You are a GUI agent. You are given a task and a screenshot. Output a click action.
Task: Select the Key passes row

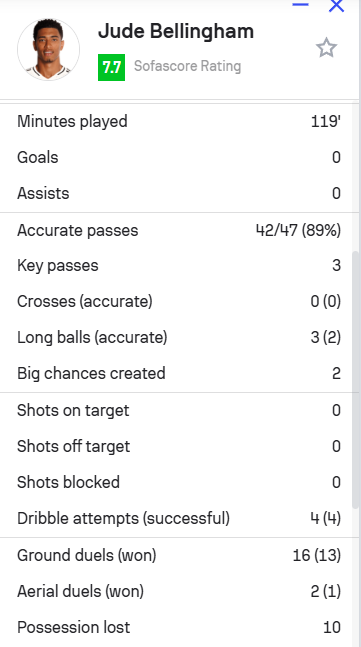tap(177, 266)
